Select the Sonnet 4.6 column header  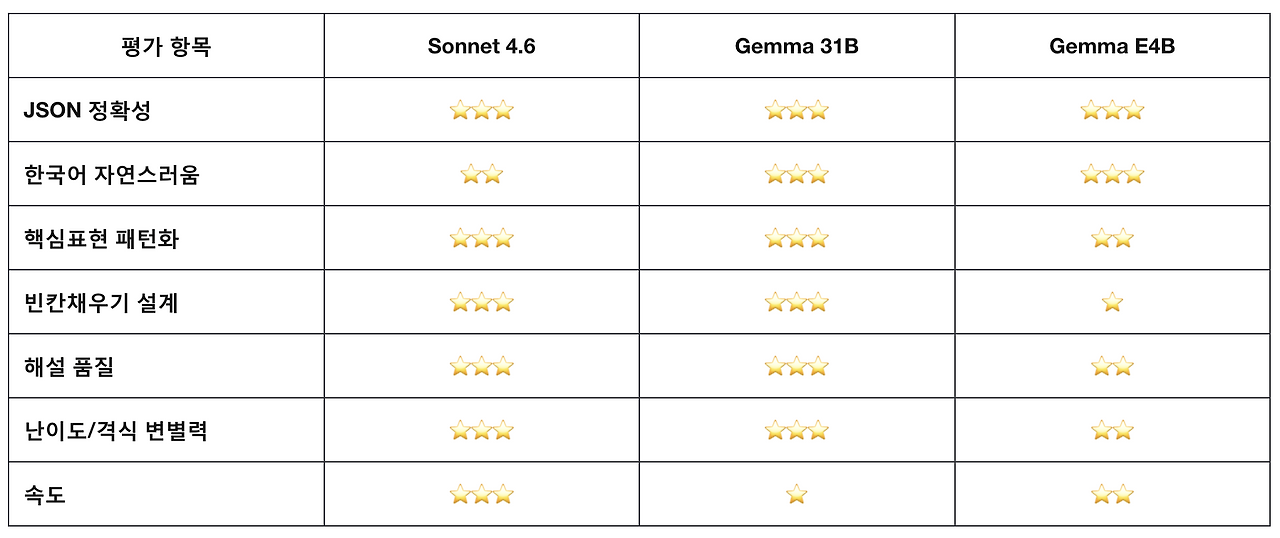(481, 46)
